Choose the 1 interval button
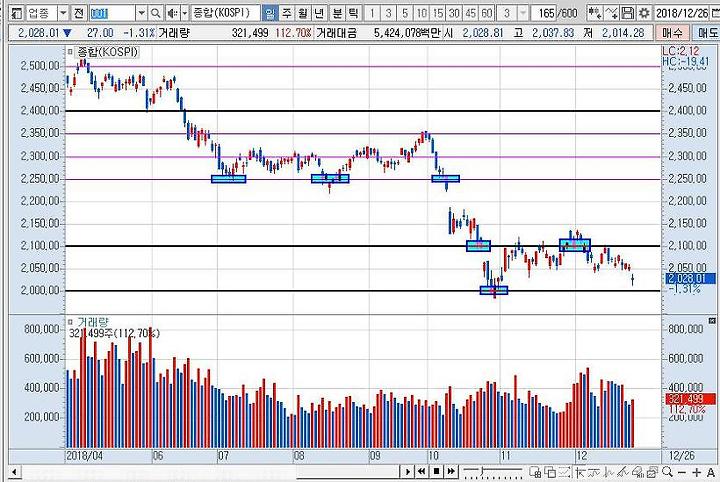The width and height of the screenshot is (720, 482). tap(372, 13)
